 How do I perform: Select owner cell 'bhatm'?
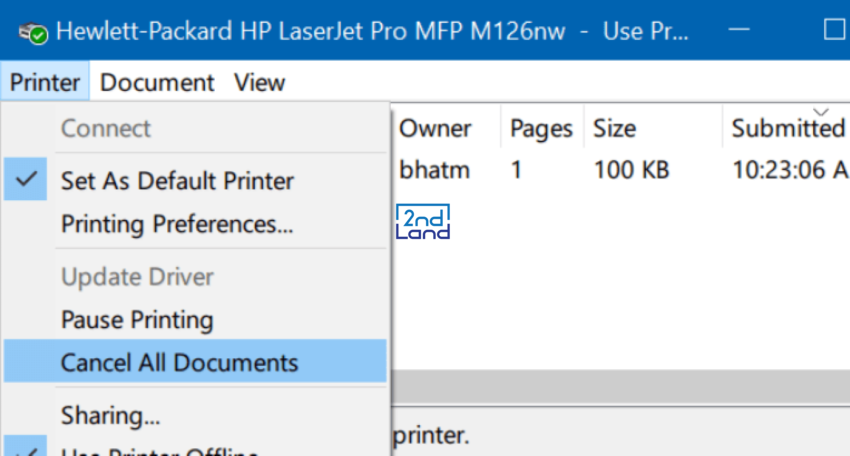[x=434, y=170]
